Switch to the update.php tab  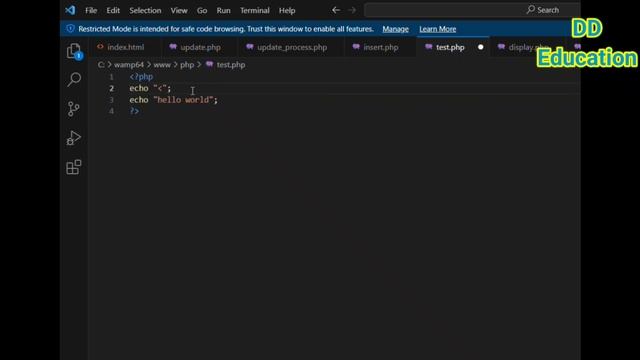click(200, 47)
